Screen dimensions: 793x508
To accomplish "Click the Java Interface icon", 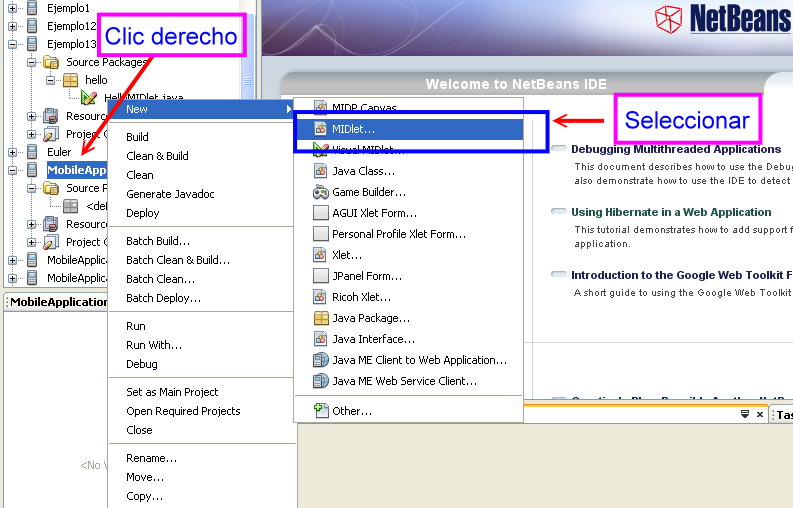I will click(x=320, y=339).
